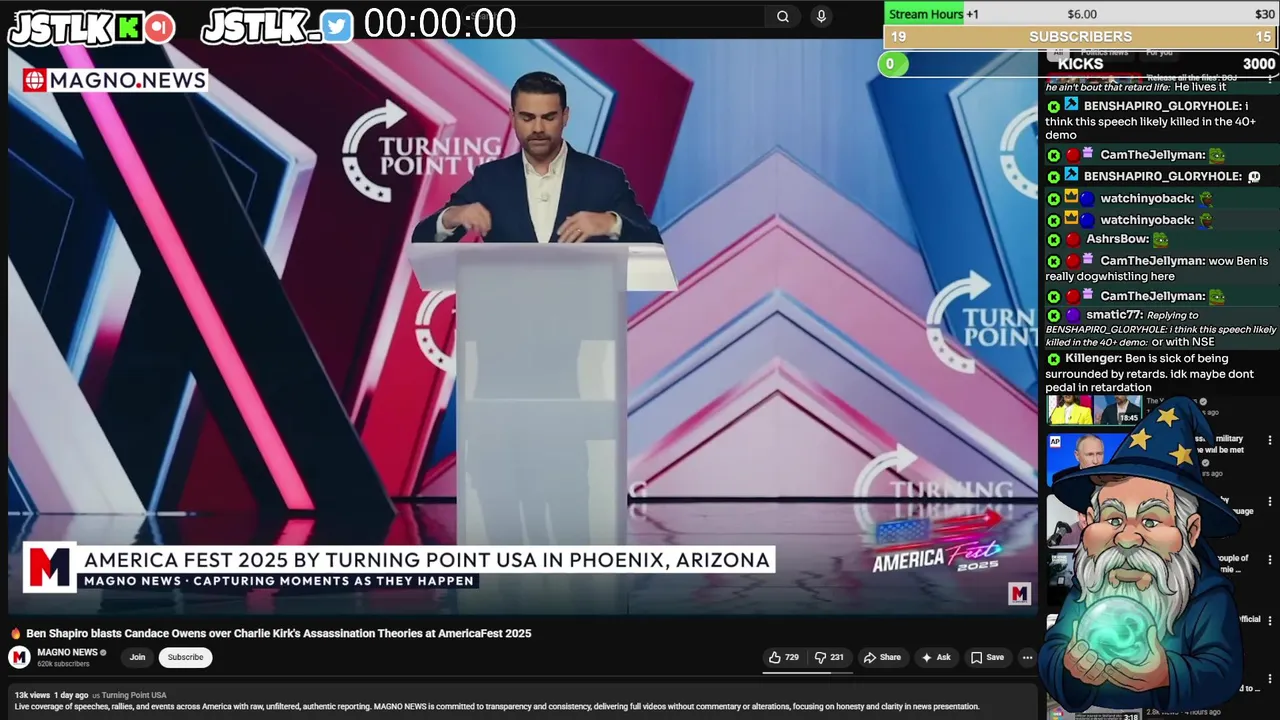Dislike the video showing 231 dislikes
Image resolution: width=1280 pixels, height=720 pixels.
click(829, 657)
